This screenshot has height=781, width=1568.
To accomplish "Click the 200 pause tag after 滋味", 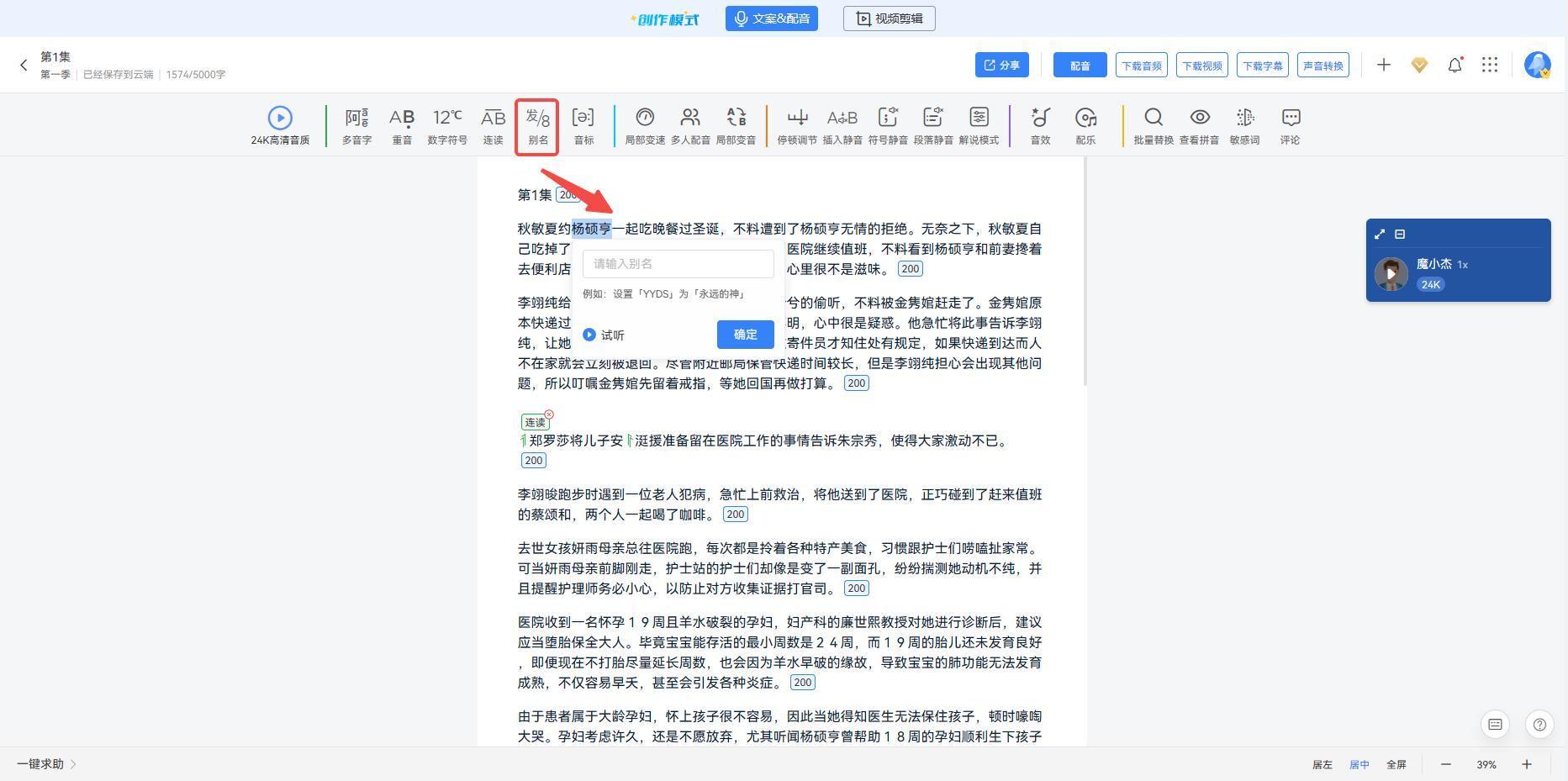I will [910, 269].
